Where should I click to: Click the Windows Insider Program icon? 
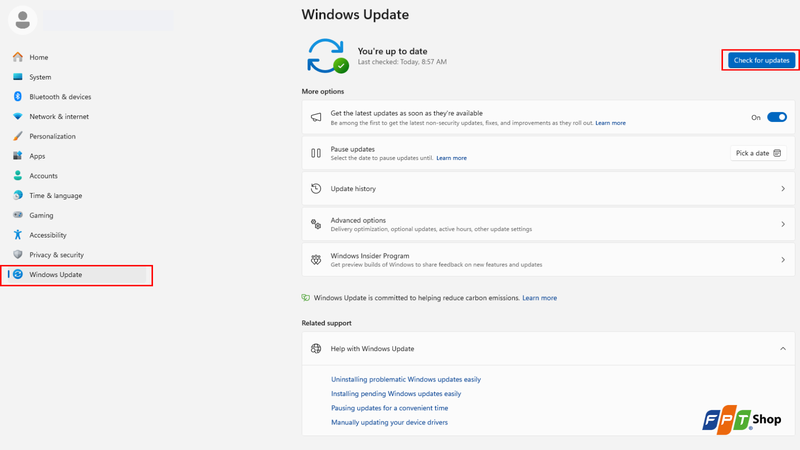click(x=316, y=260)
